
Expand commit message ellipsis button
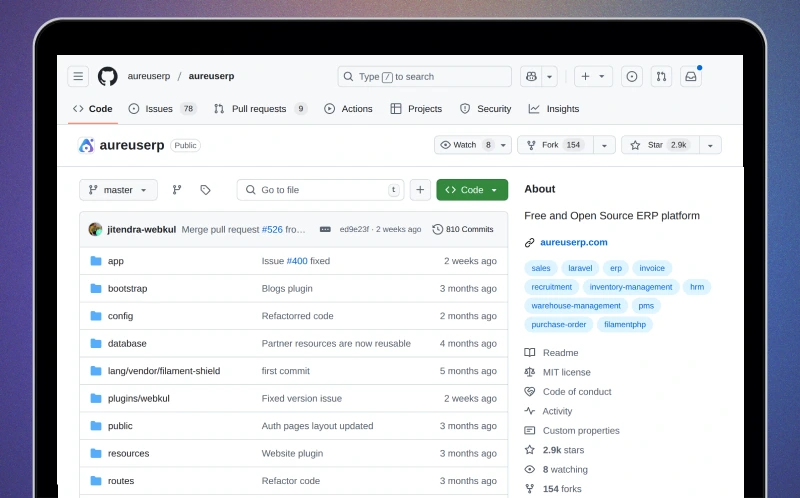(325, 230)
